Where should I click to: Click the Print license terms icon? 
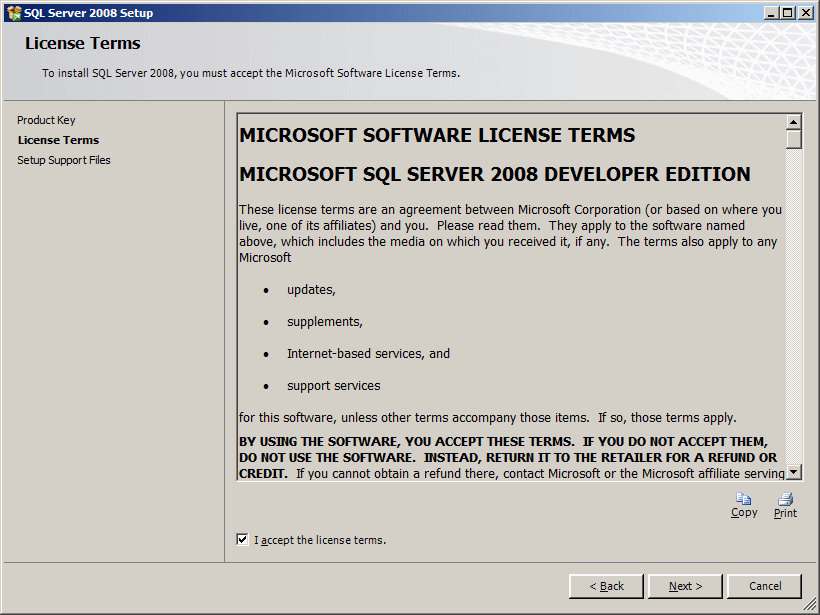pyautogui.click(x=785, y=499)
